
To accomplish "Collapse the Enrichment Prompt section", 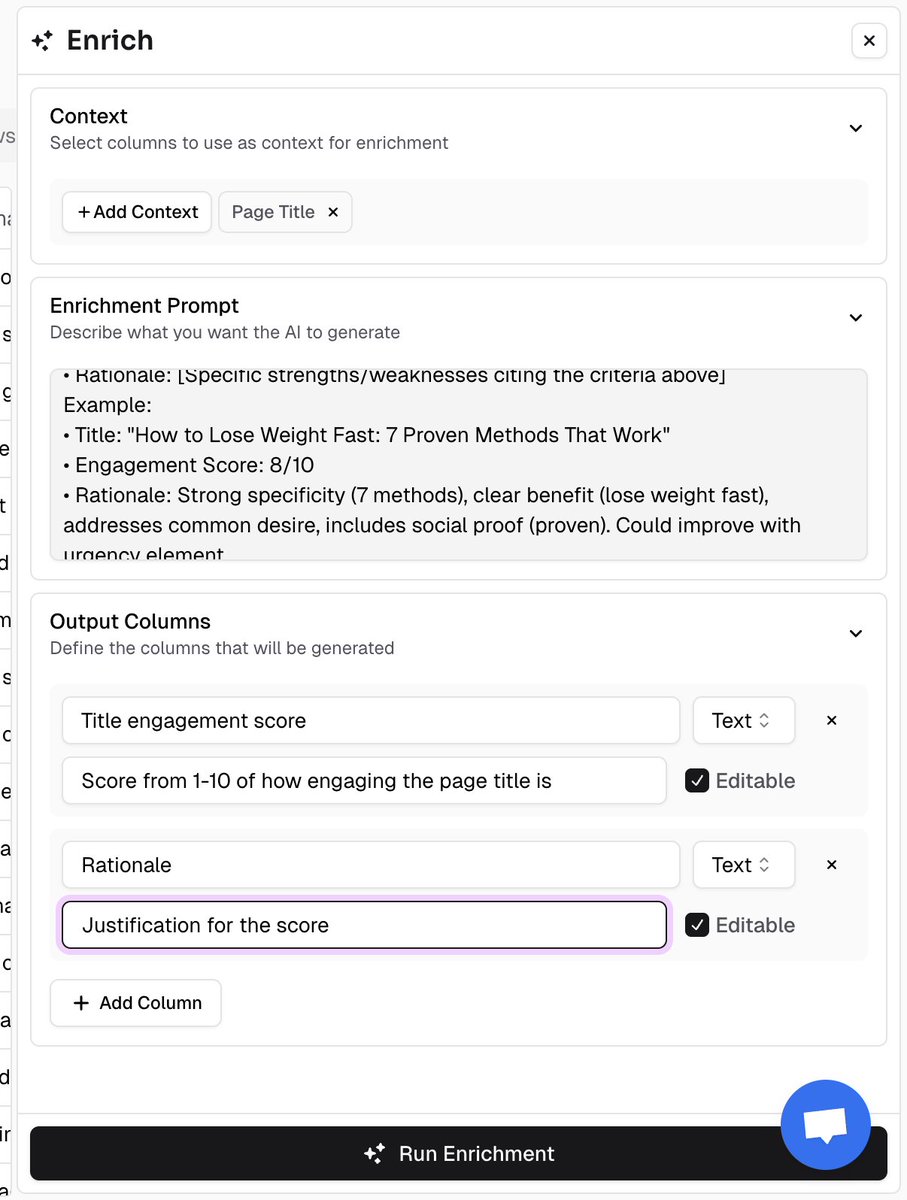I will (855, 317).
